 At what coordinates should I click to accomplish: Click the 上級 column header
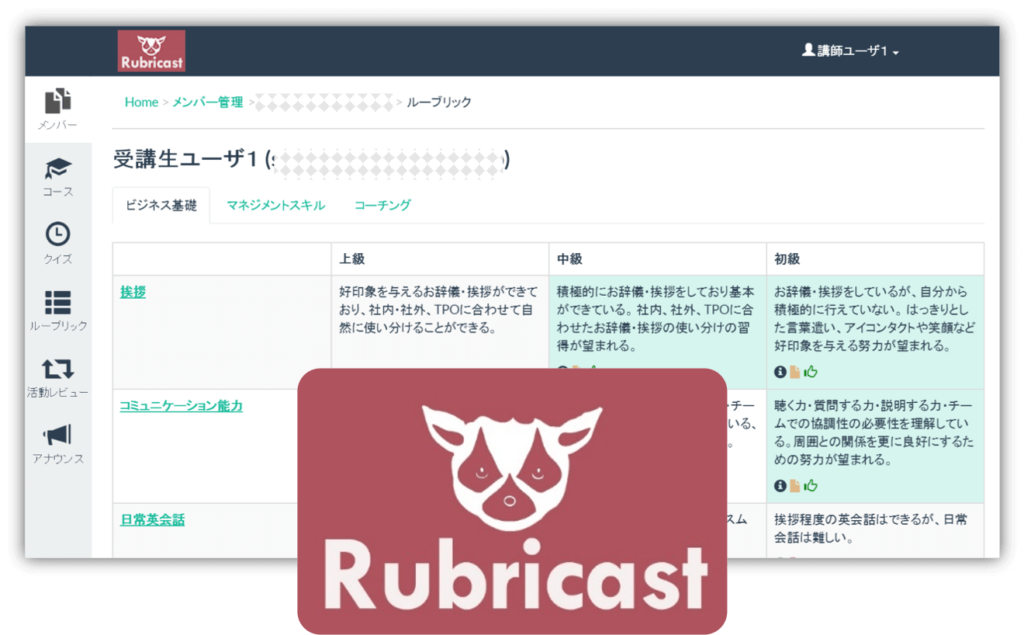tap(440, 259)
